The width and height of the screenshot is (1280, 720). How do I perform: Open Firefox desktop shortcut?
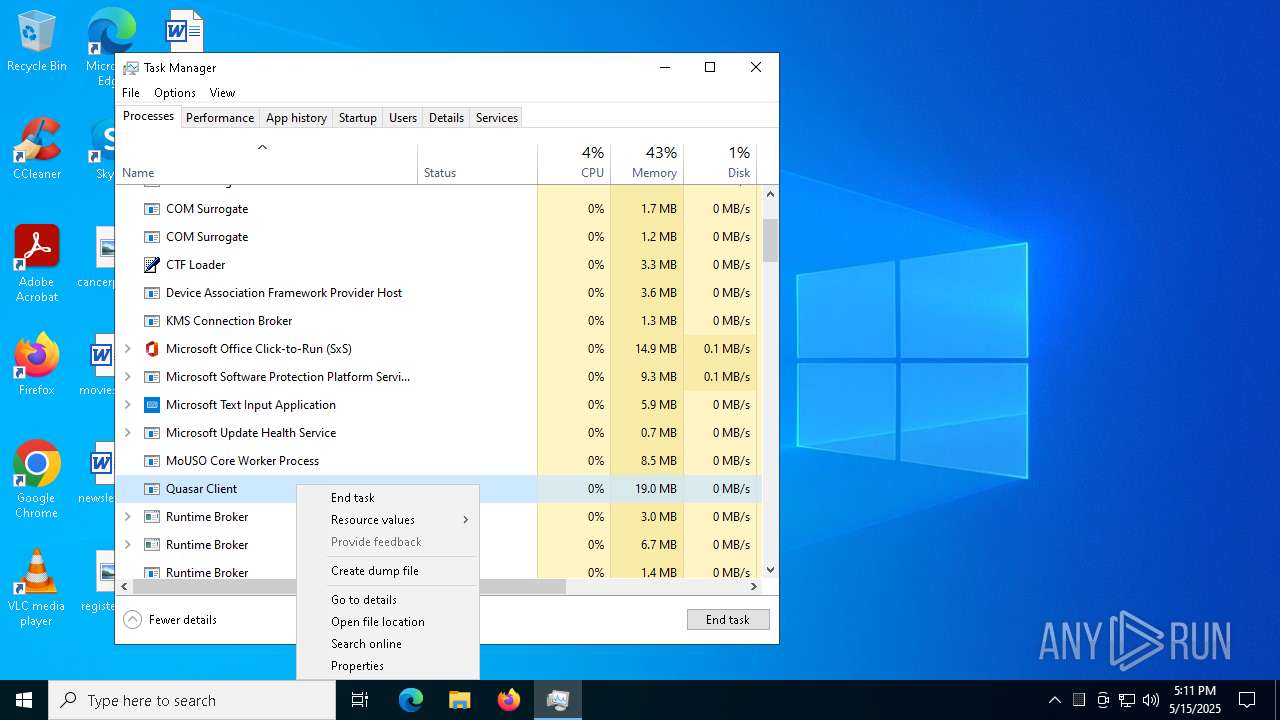(37, 366)
